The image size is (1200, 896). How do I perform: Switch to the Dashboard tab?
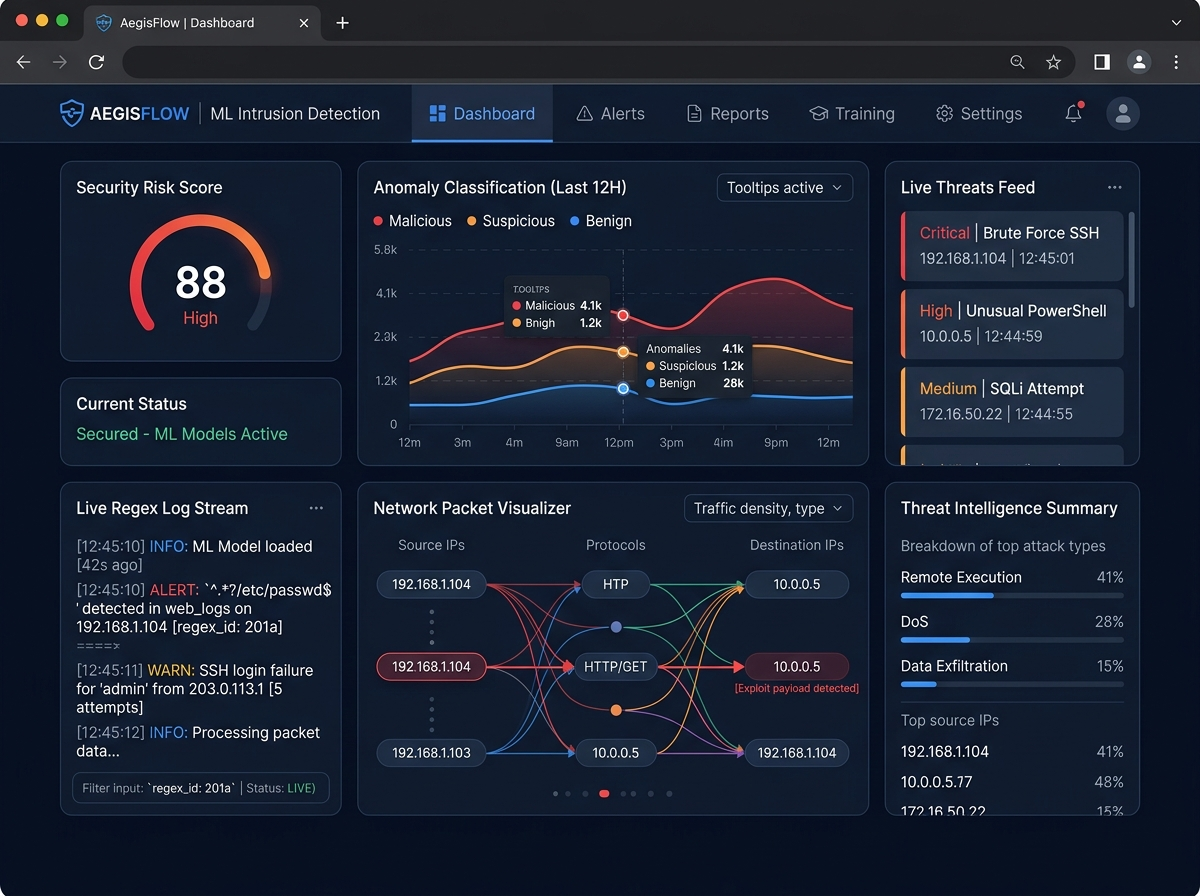coord(482,113)
